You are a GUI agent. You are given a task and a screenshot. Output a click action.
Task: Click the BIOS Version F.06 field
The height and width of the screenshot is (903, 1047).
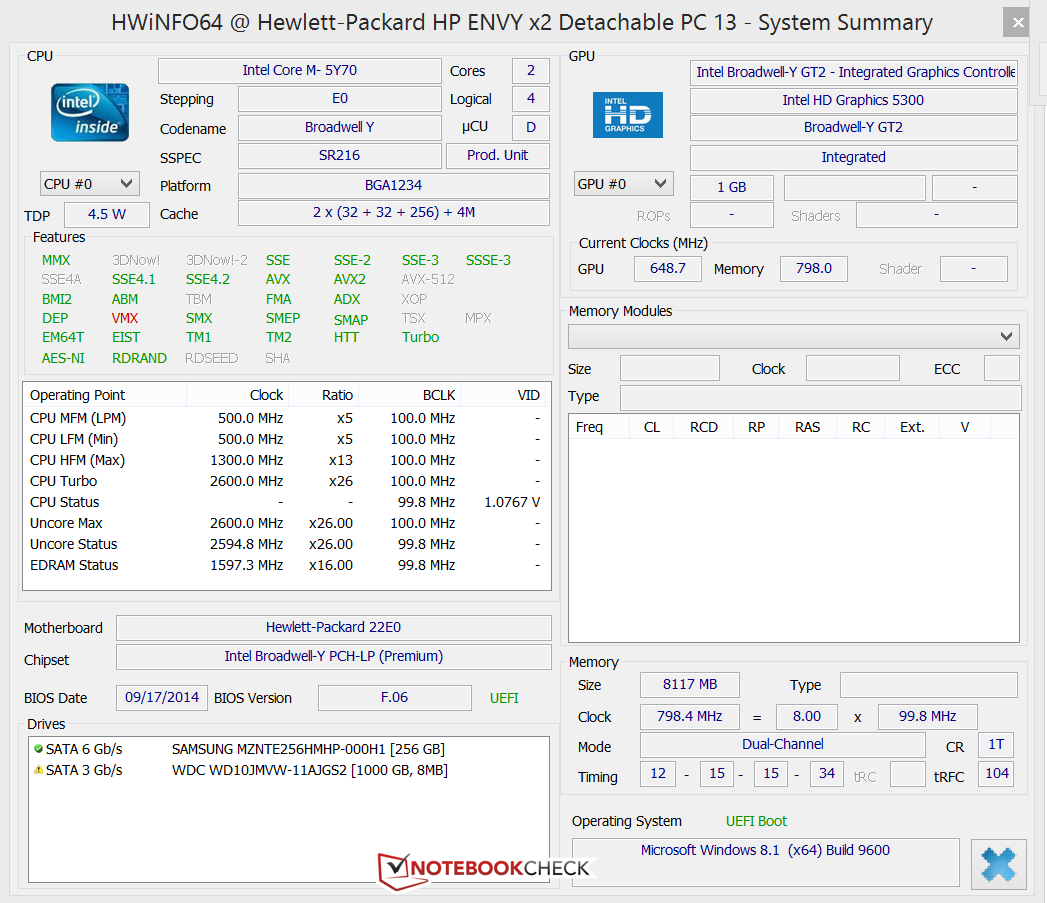395,697
